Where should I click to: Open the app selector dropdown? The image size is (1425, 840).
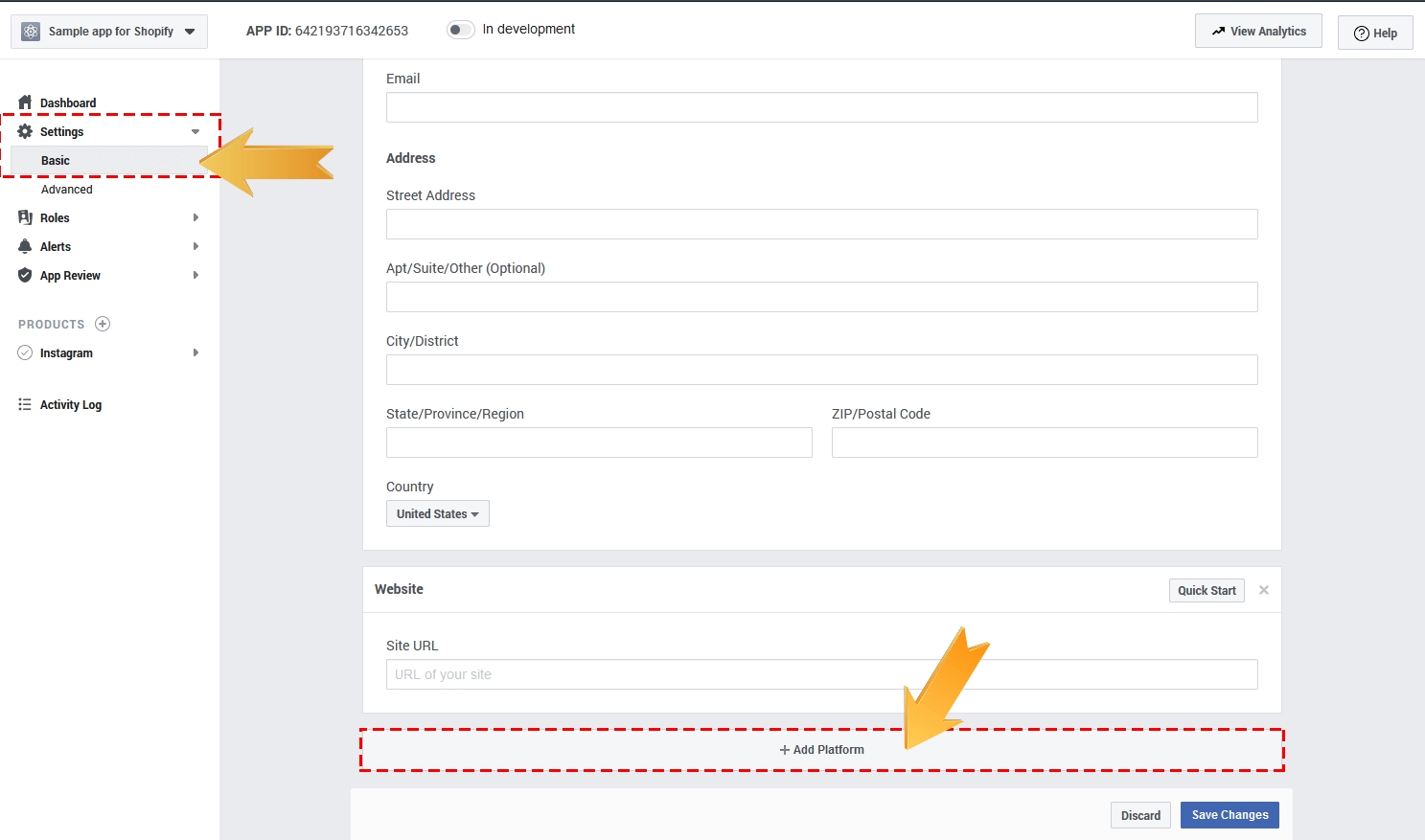coord(108,32)
